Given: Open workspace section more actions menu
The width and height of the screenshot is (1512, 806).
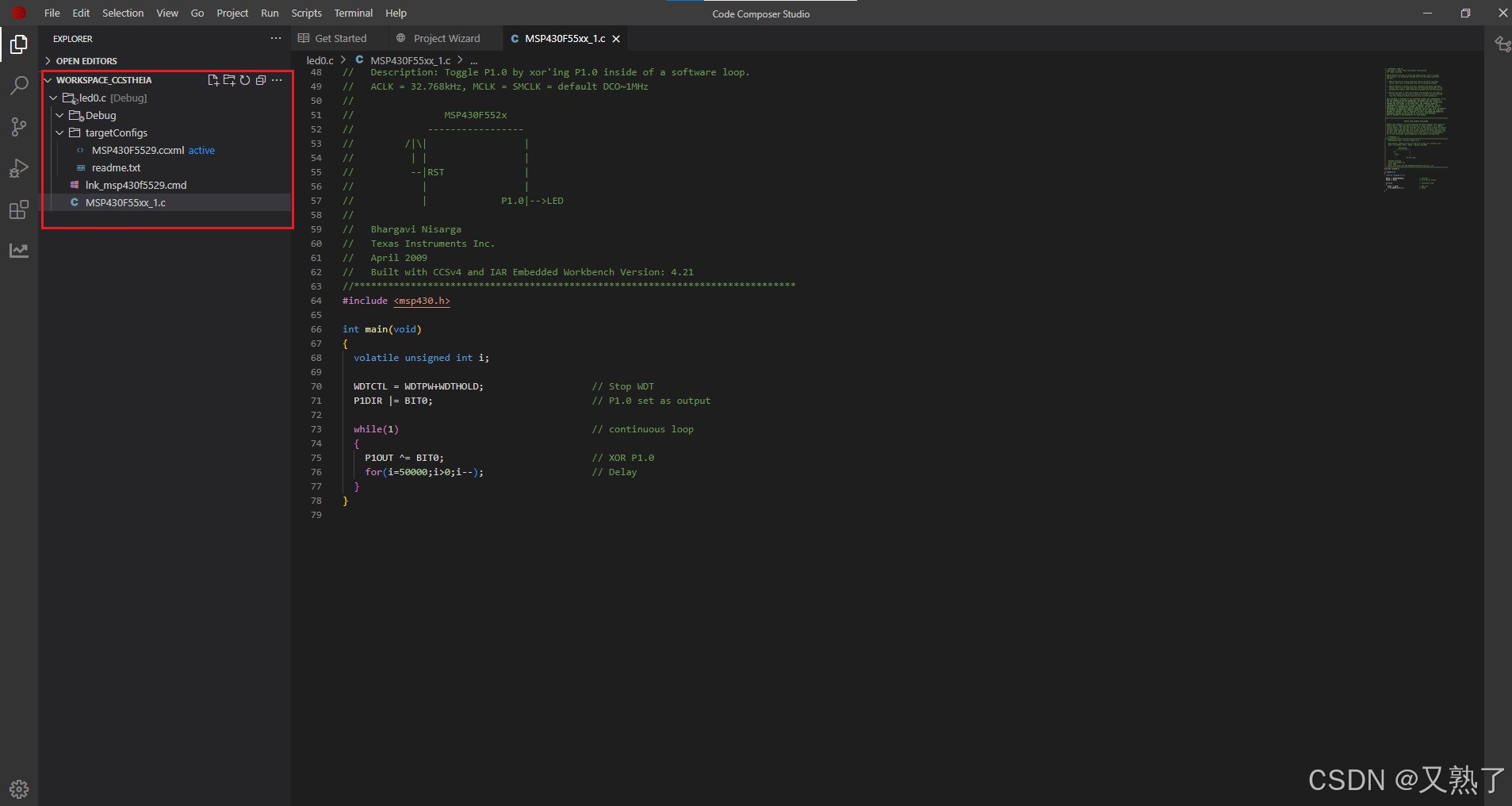Looking at the screenshot, I should pyautogui.click(x=276, y=80).
